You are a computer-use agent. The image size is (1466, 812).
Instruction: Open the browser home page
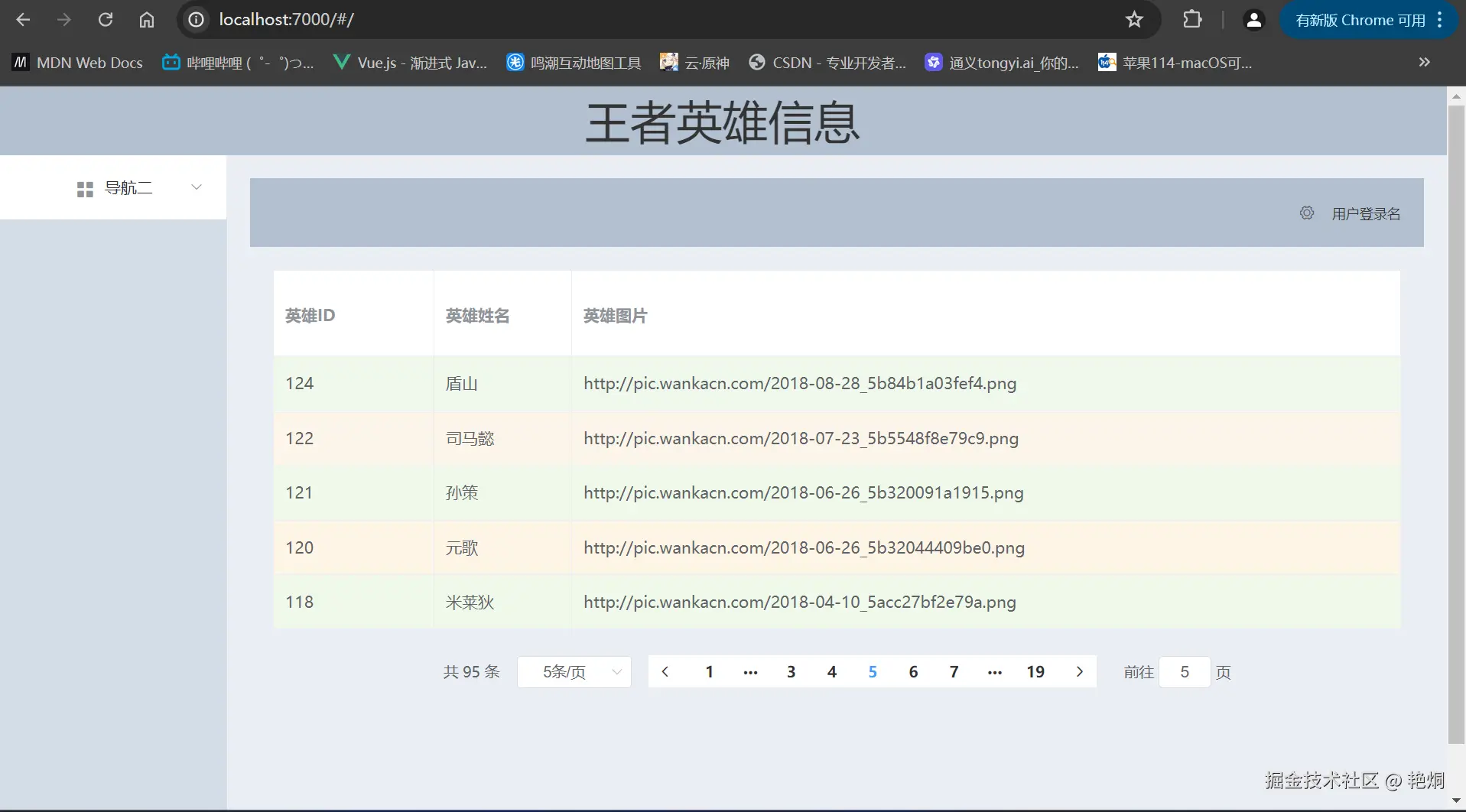tap(146, 19)
